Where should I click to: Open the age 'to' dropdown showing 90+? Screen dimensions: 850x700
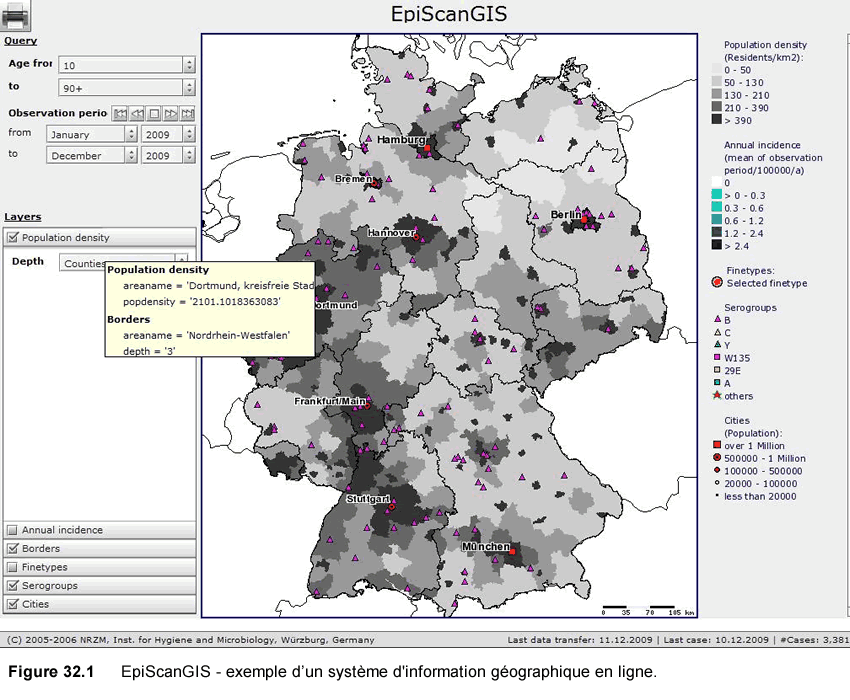point(127,88)
